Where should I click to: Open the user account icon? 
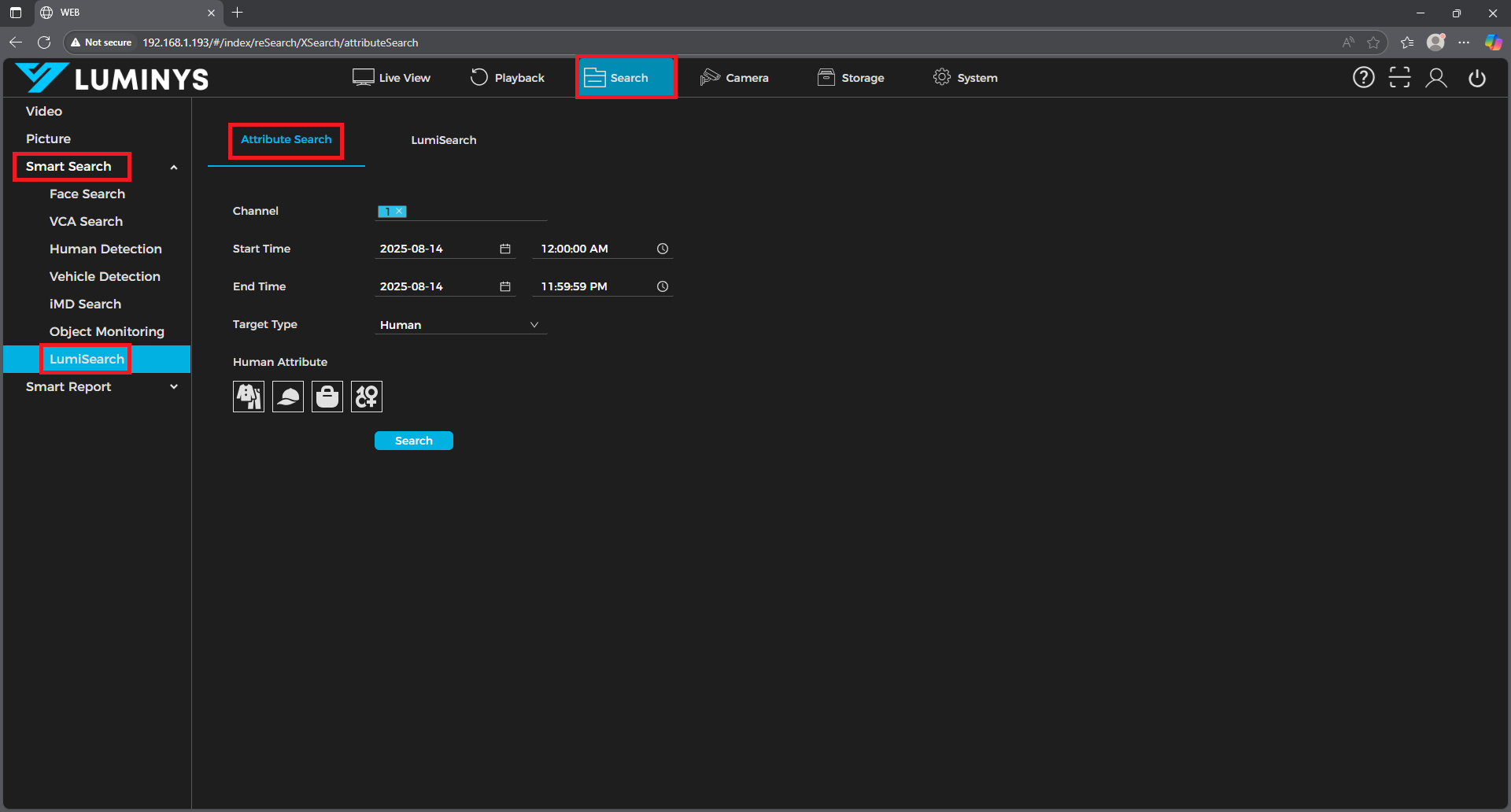[1436, 78]
